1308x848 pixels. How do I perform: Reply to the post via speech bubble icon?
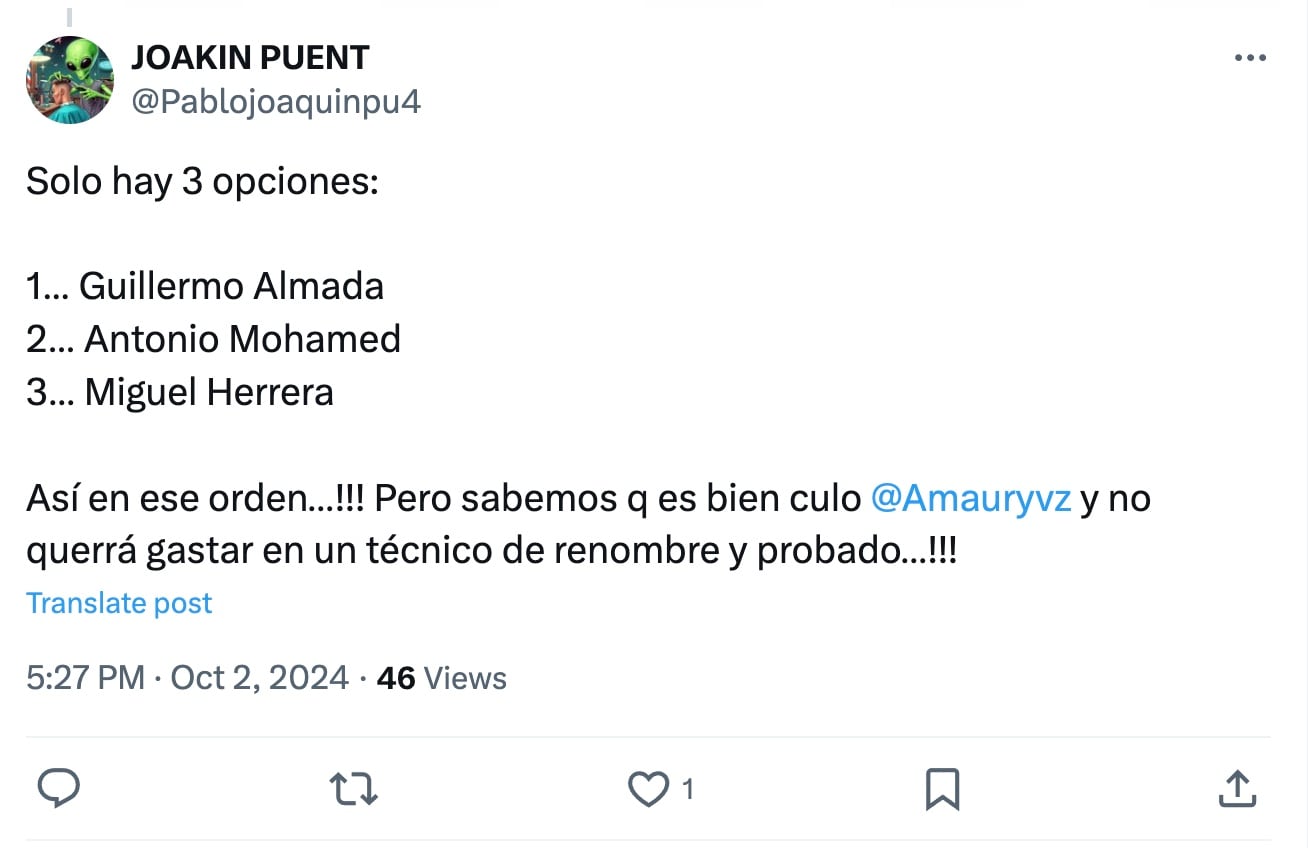[58, 789]
